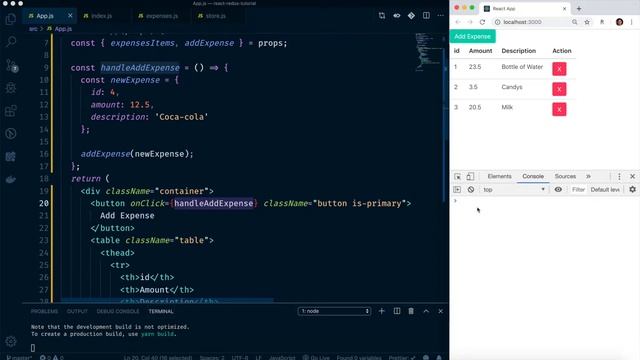640x360 pixels.
Task: Open the Manage gear in activity bar
Action: pyautogui.click(x=11, y=341)
